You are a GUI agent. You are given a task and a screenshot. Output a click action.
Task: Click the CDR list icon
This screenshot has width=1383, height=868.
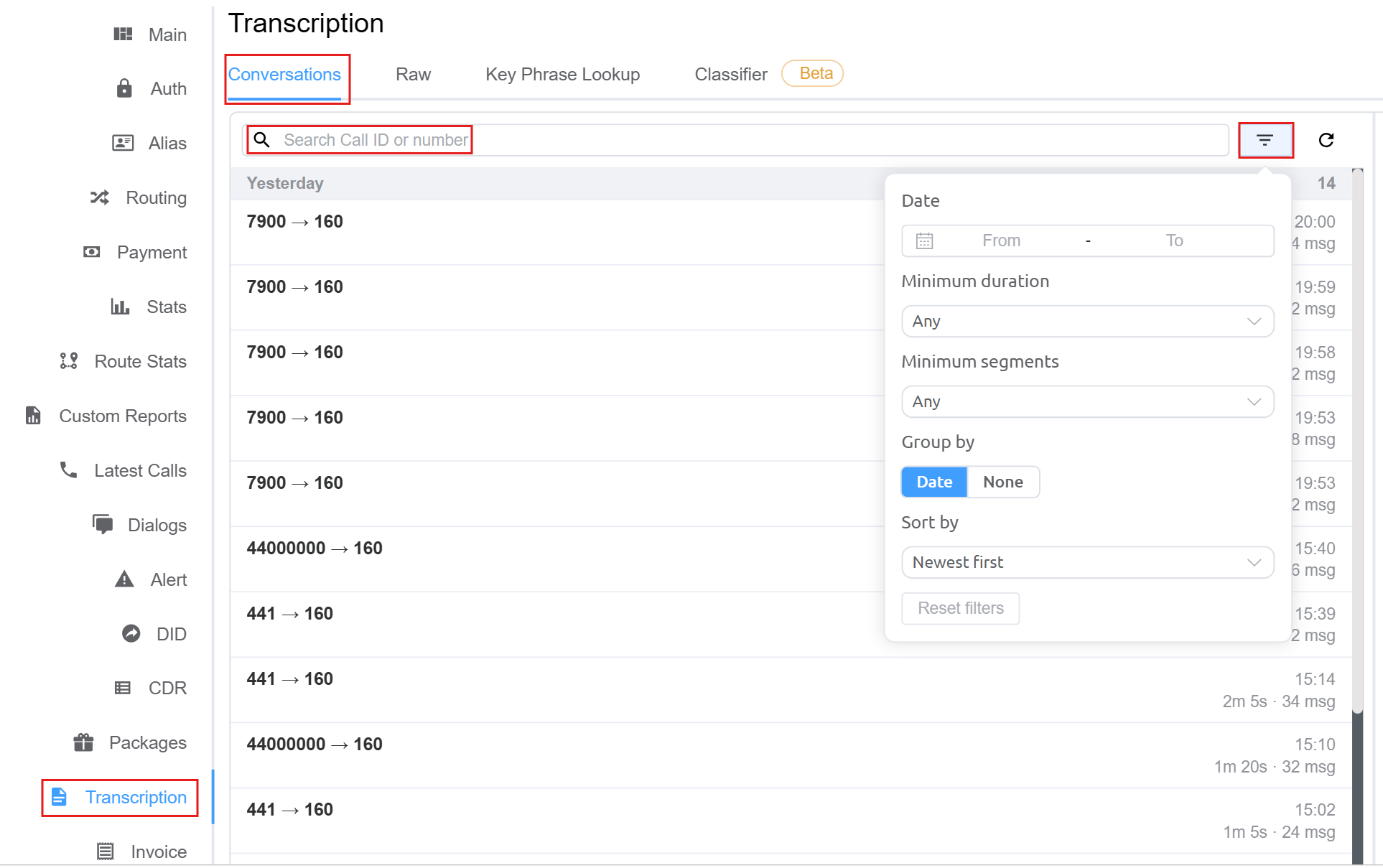pyautogui.click(x=123, y=688)
